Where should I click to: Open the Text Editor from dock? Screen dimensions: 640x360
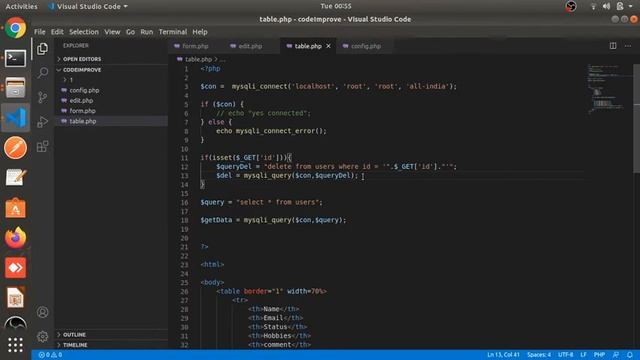coord(16,178)
